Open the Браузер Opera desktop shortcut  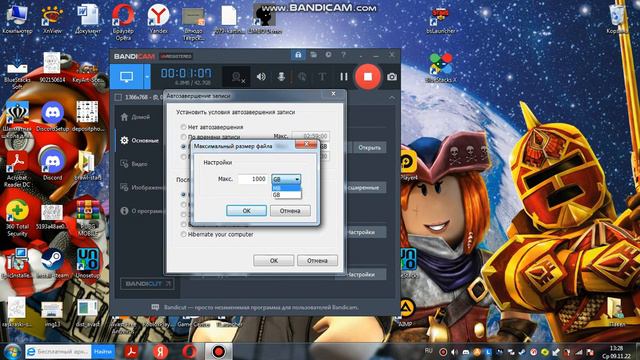(x=123, y=22)
